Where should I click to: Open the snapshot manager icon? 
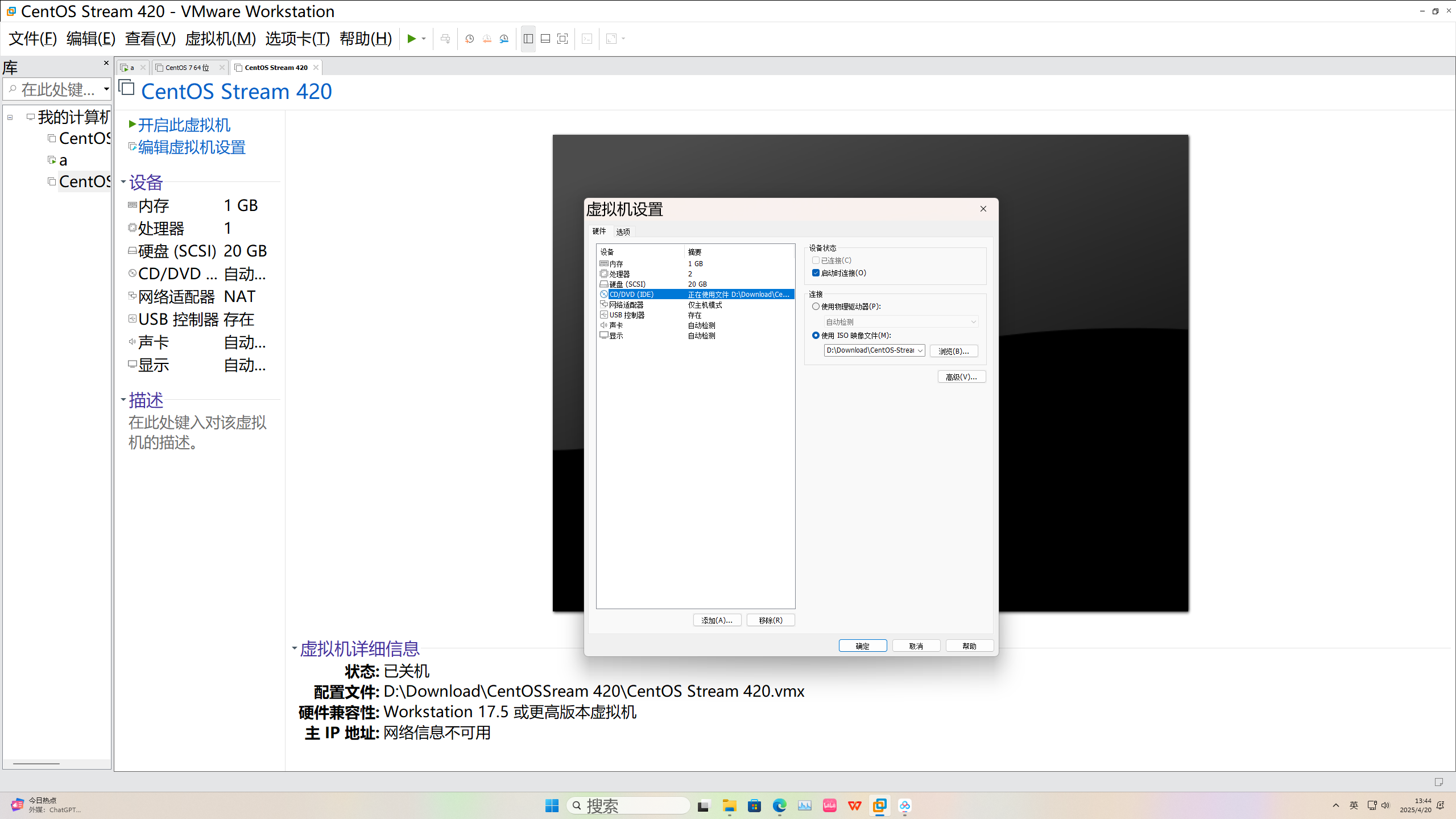[x=504, y=39]
